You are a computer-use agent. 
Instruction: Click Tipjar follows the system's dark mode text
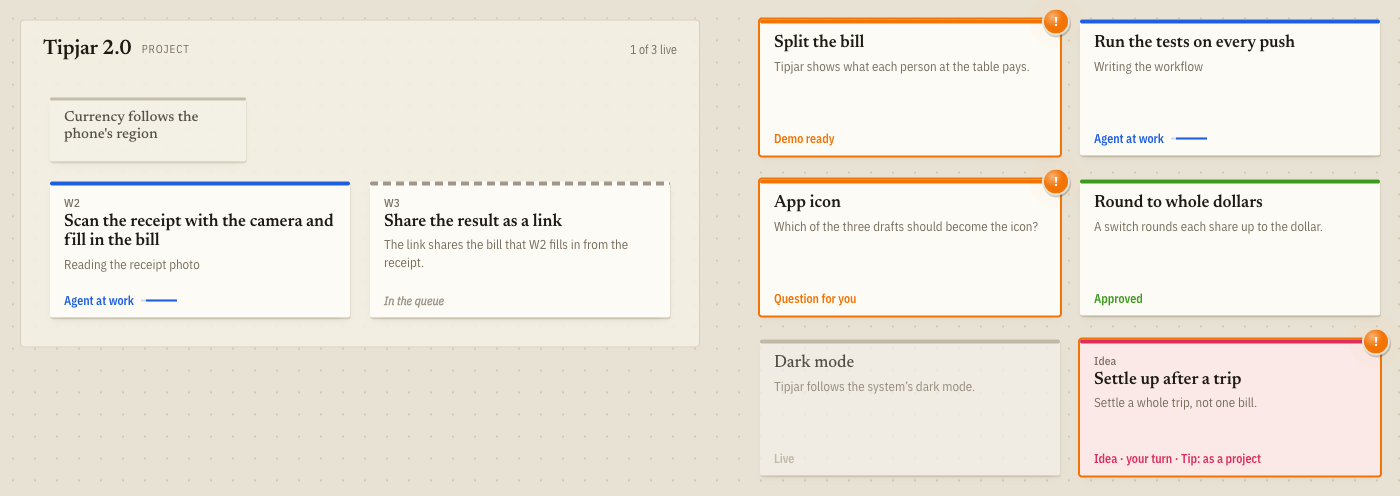(874, 387)
